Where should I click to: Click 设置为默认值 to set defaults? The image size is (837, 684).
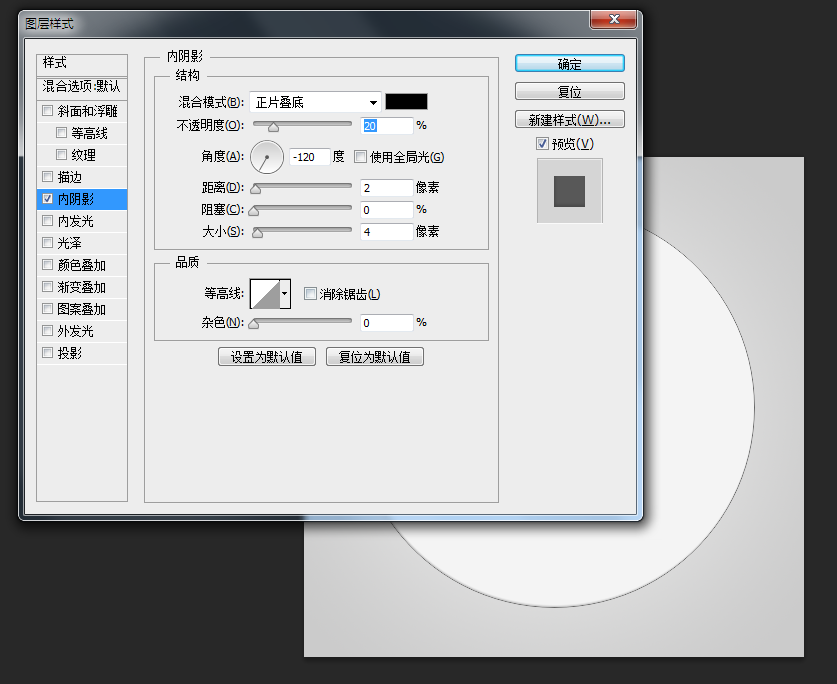point(266,356)
